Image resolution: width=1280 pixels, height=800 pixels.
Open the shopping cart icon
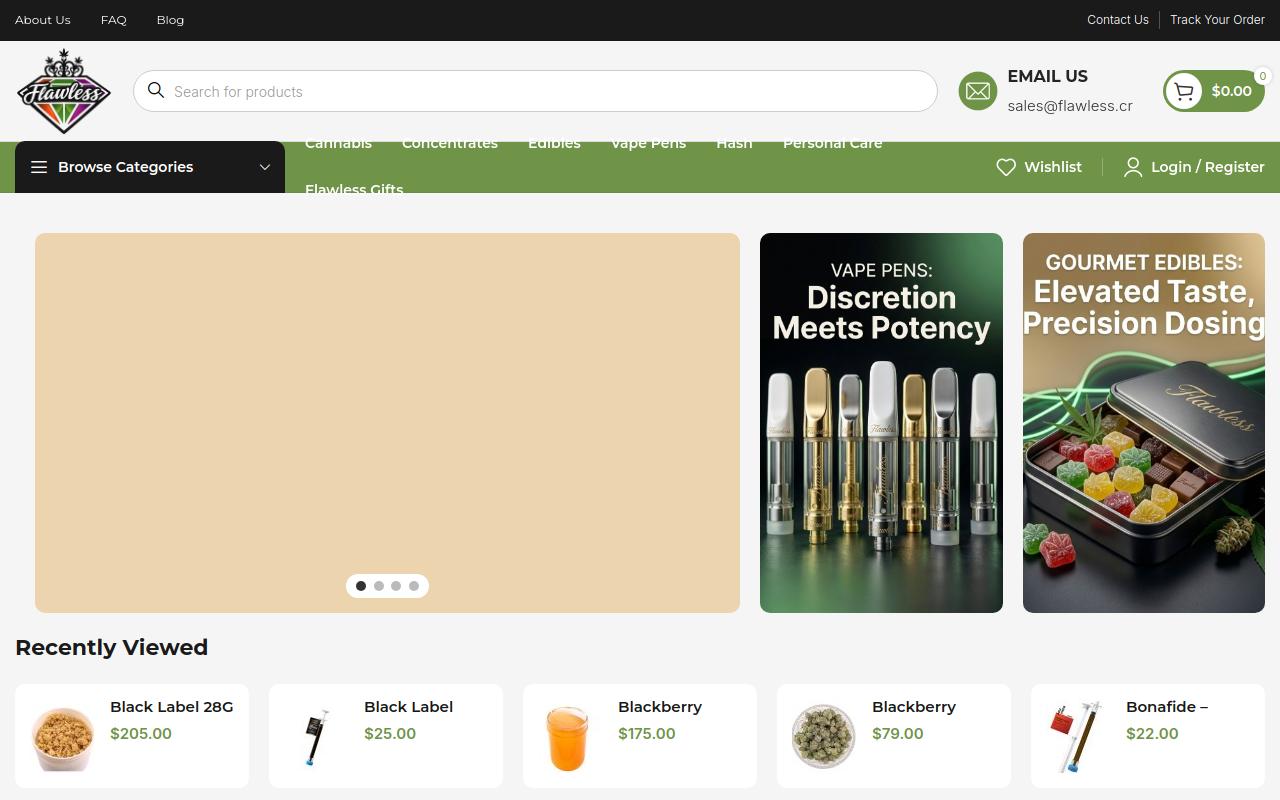pyautogui.click(x=1185, y=91)
